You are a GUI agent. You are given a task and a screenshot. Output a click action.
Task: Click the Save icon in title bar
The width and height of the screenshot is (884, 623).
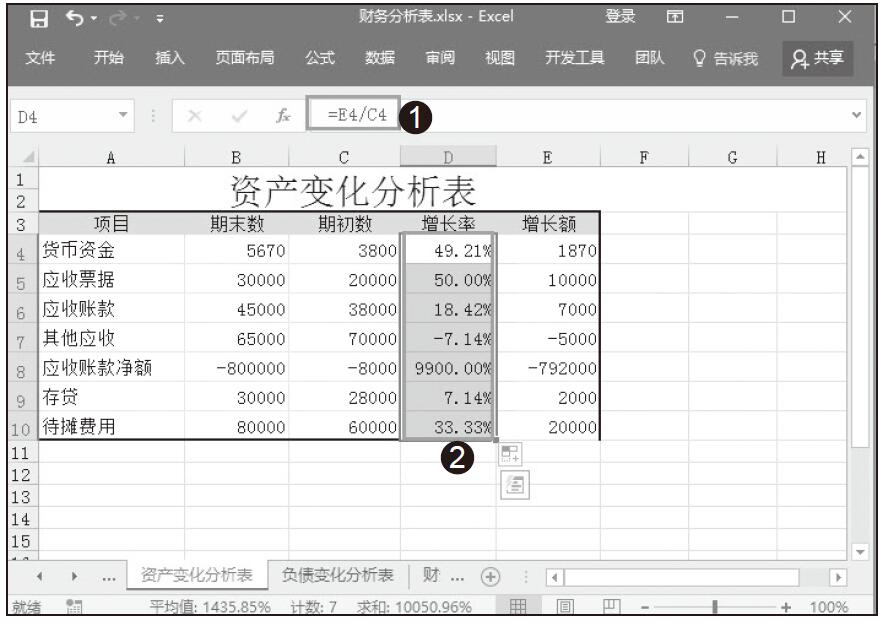coord(39,18)
